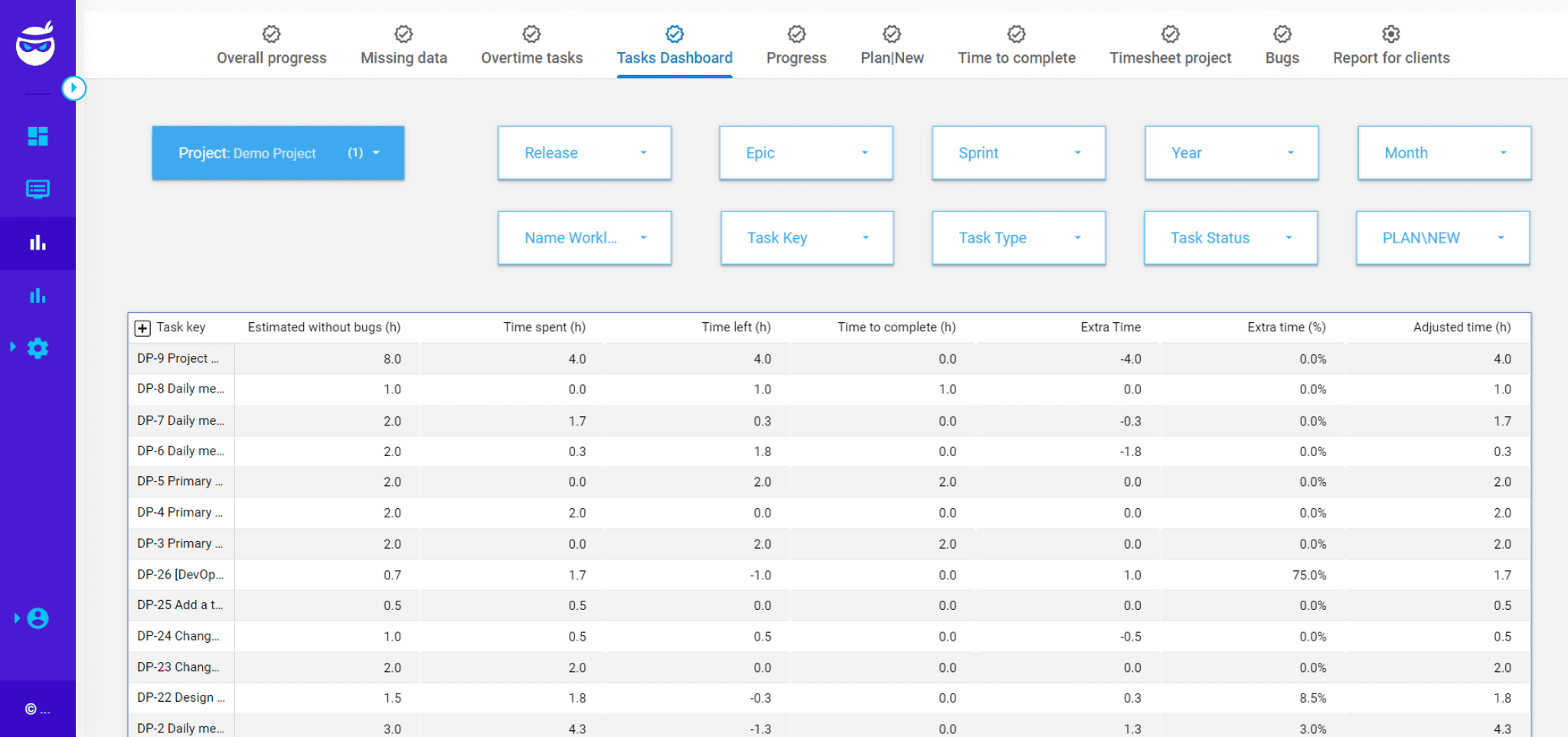1568x737 pixels.
Task: Open the Month dropdown
Action: 1442,152
